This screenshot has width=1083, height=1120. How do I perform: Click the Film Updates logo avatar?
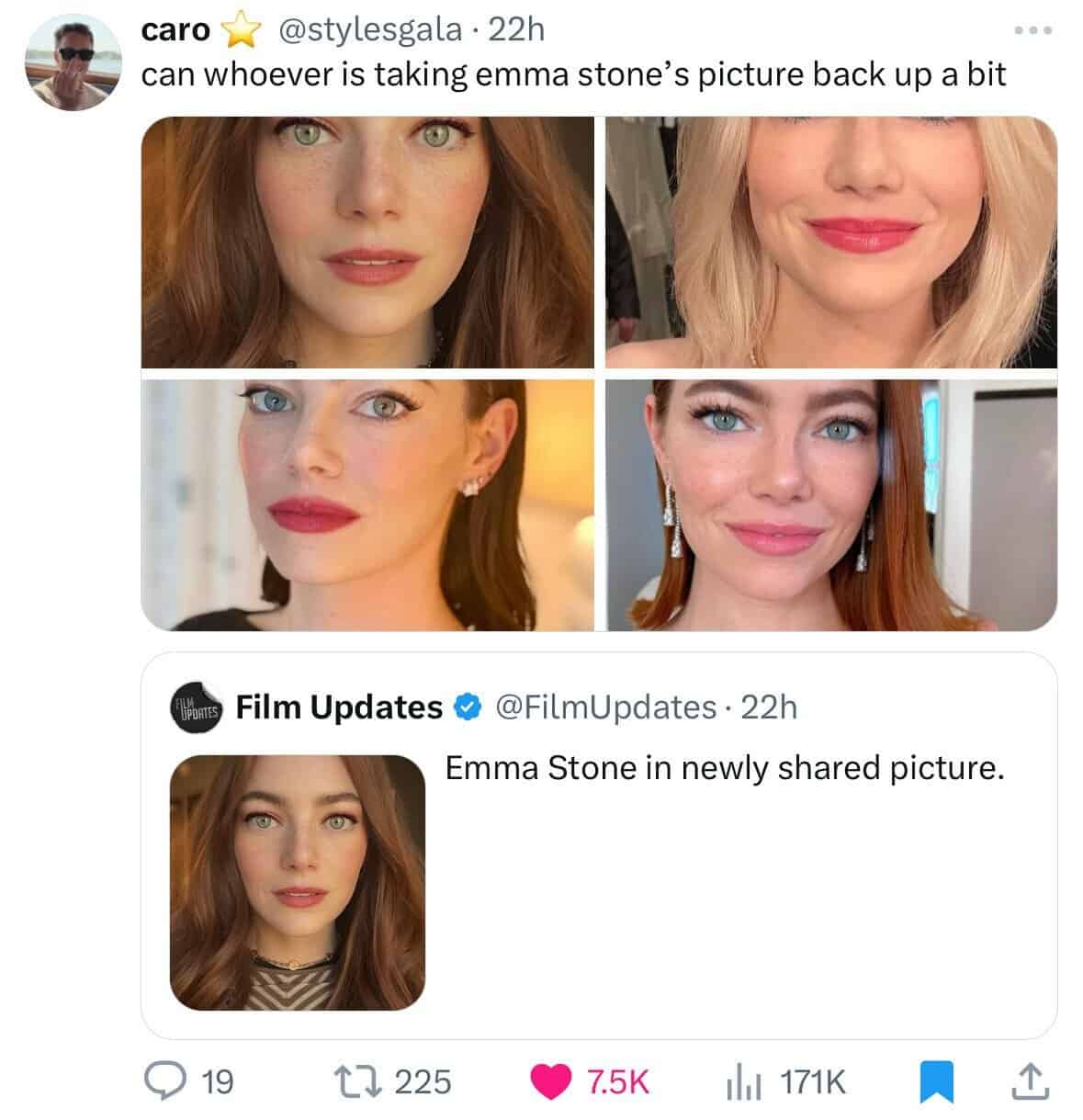coord(197,707)
